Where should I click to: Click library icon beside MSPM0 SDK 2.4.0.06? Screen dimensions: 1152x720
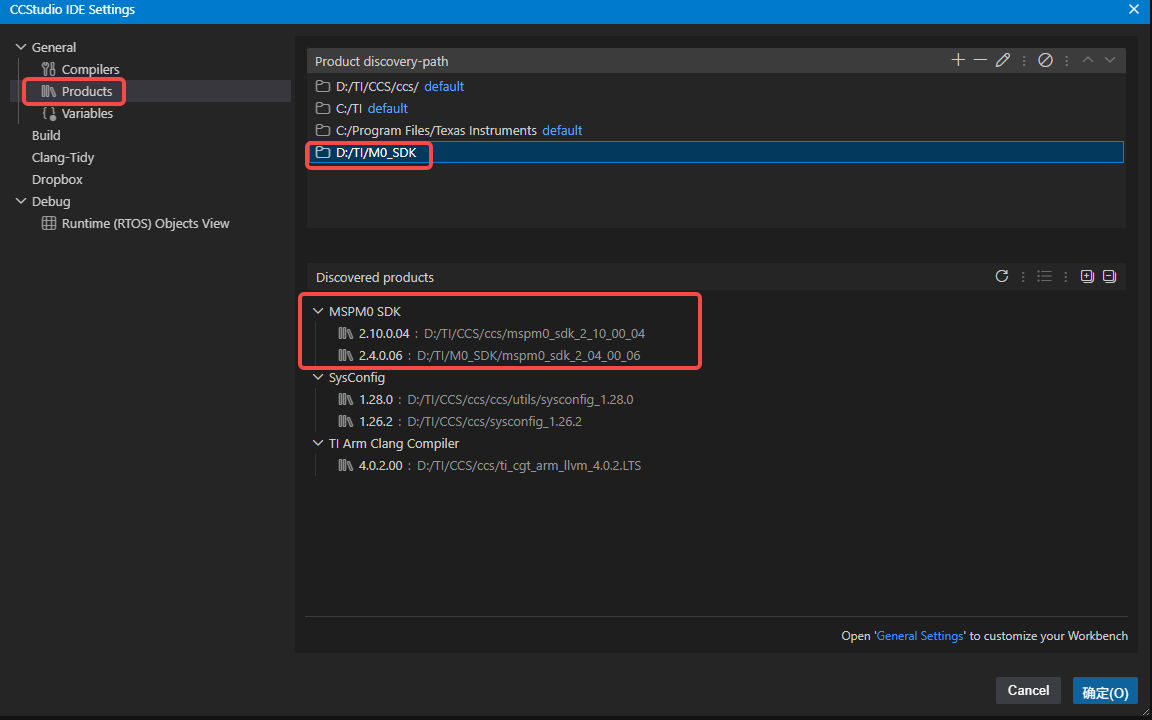(346, 356)
